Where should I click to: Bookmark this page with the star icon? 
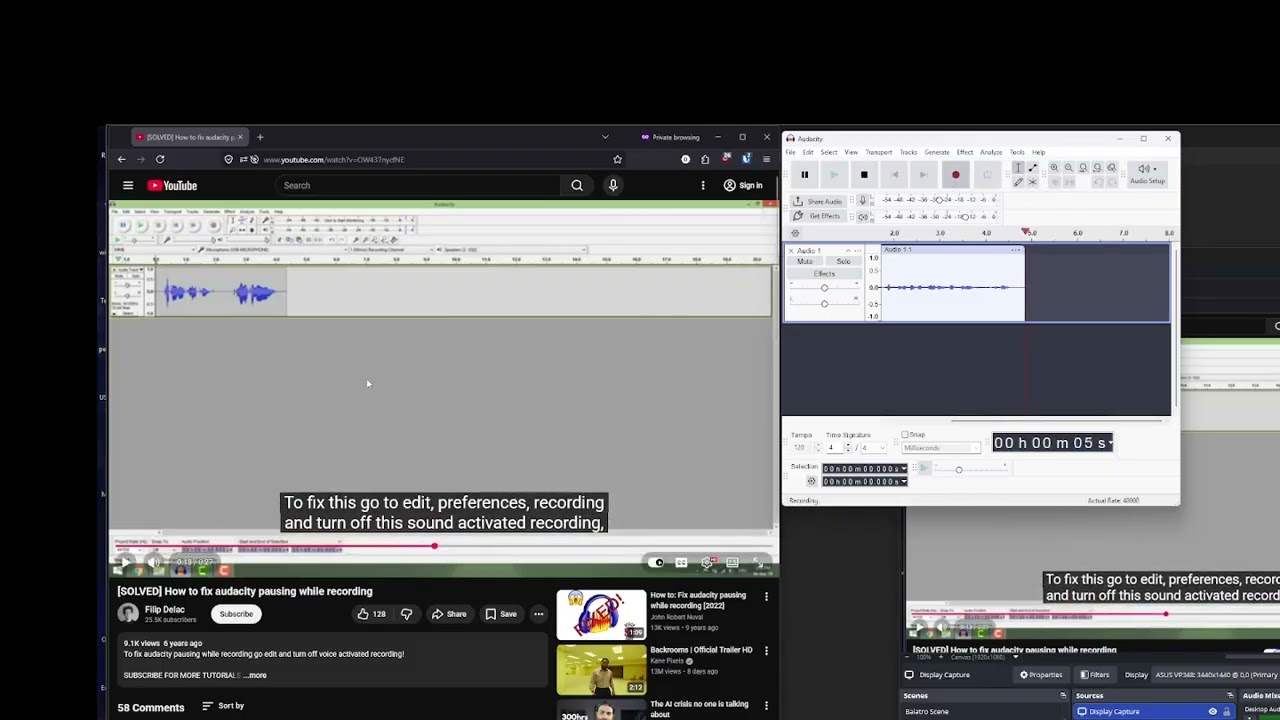[x=617, y=159]
